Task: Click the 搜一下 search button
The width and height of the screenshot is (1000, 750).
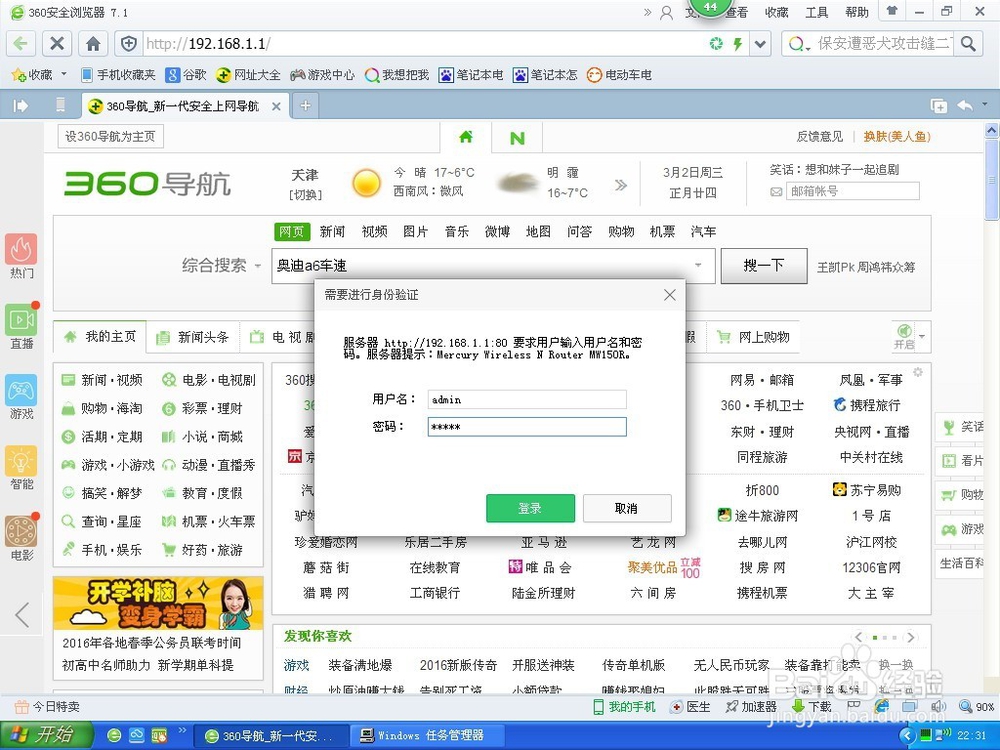Action: pos(763,265)
